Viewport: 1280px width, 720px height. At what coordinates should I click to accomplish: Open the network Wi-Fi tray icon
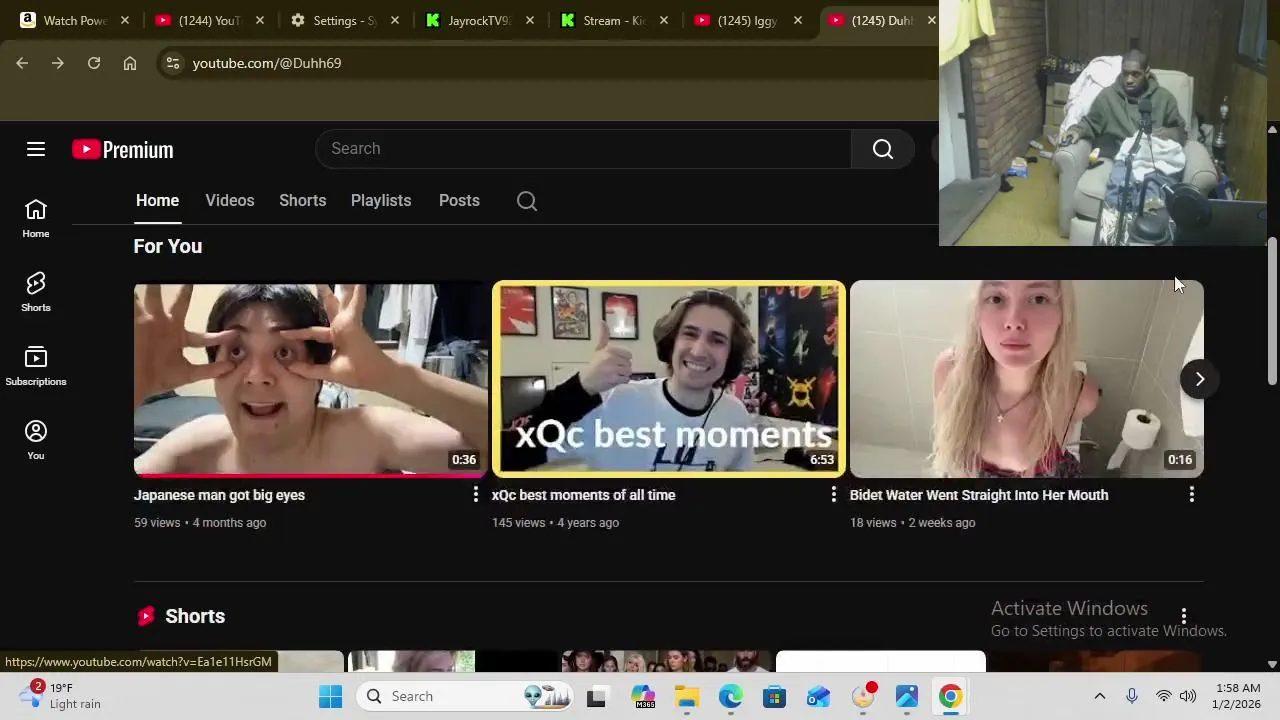1164,696
